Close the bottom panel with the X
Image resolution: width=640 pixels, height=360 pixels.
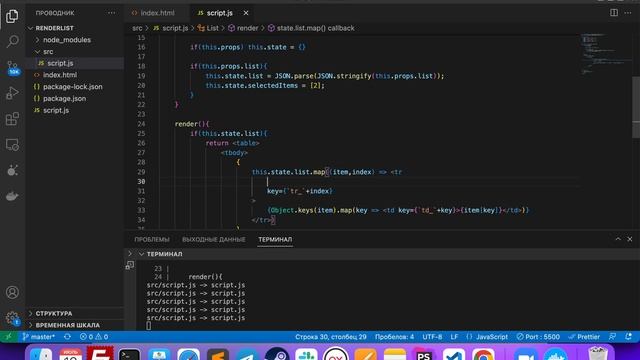pos(630,239)
